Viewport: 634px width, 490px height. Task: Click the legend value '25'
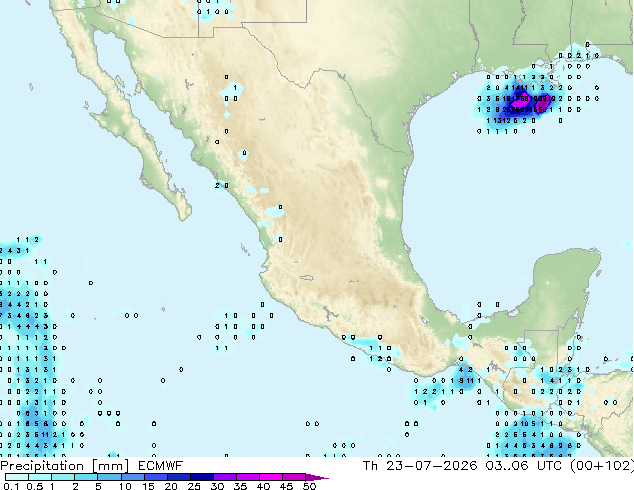coord(194,486)
